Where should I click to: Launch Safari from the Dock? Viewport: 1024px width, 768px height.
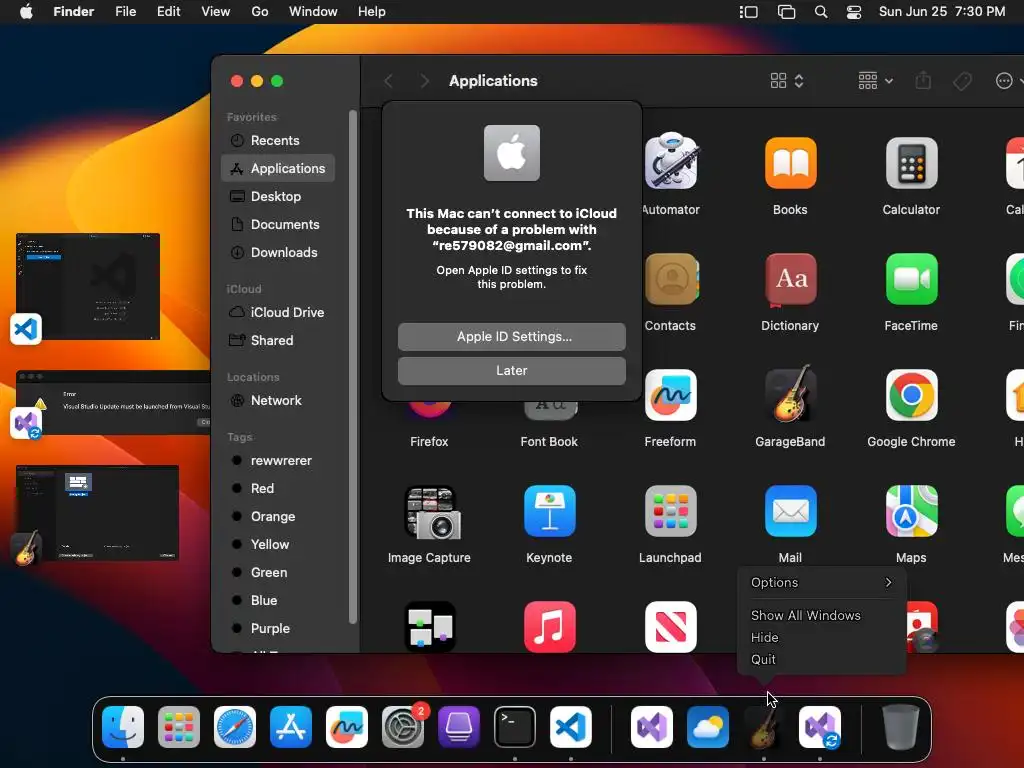click(235, 727)
